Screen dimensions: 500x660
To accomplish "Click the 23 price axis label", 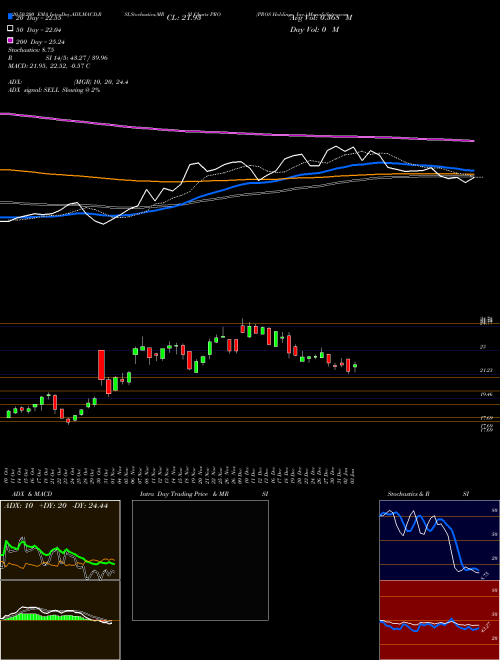I will [x=483, y=347].
